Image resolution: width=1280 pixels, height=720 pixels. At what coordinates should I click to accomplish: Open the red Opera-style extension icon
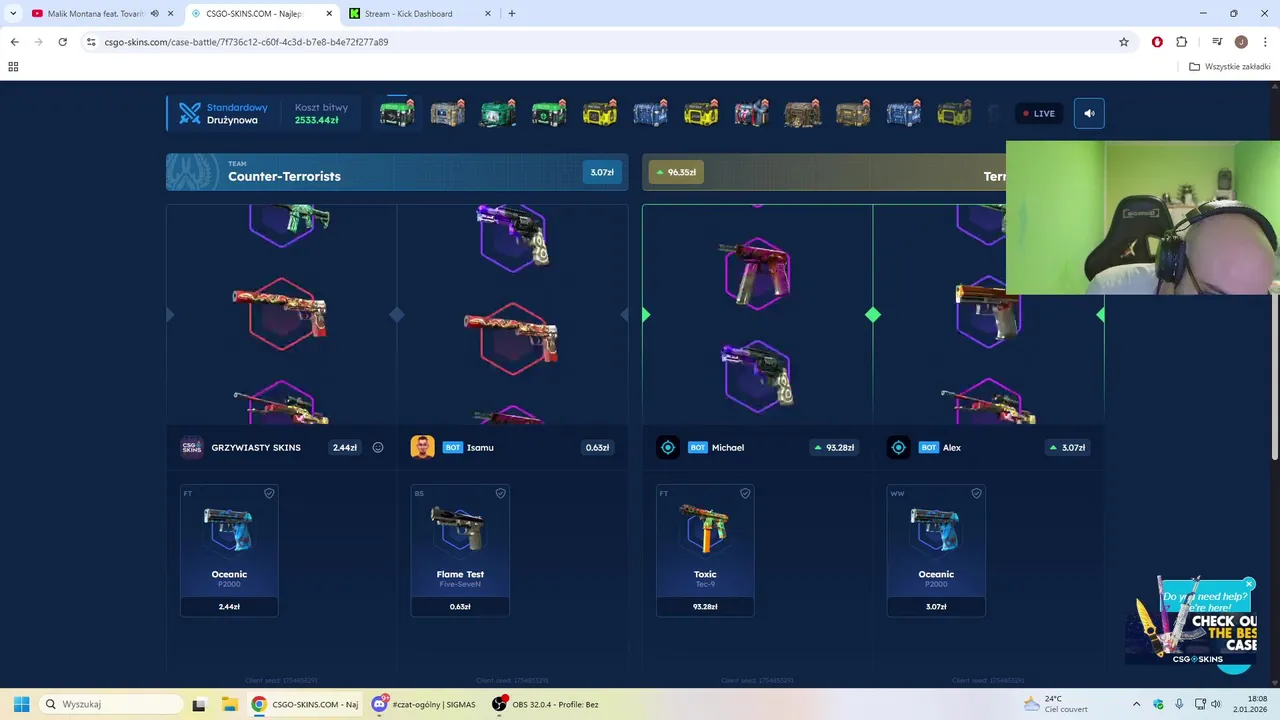click(1157, 42)
